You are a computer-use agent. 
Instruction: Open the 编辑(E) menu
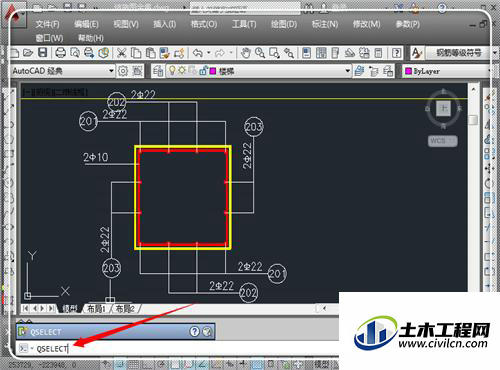[86, 24]
